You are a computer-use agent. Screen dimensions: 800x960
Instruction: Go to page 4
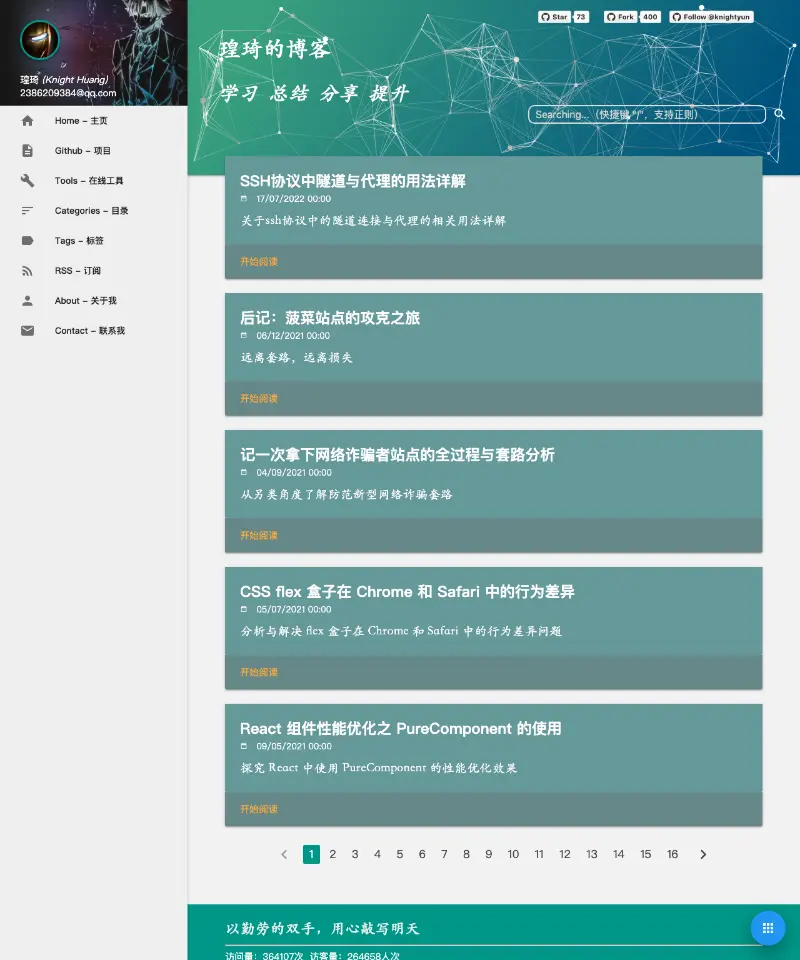(377, 854)
